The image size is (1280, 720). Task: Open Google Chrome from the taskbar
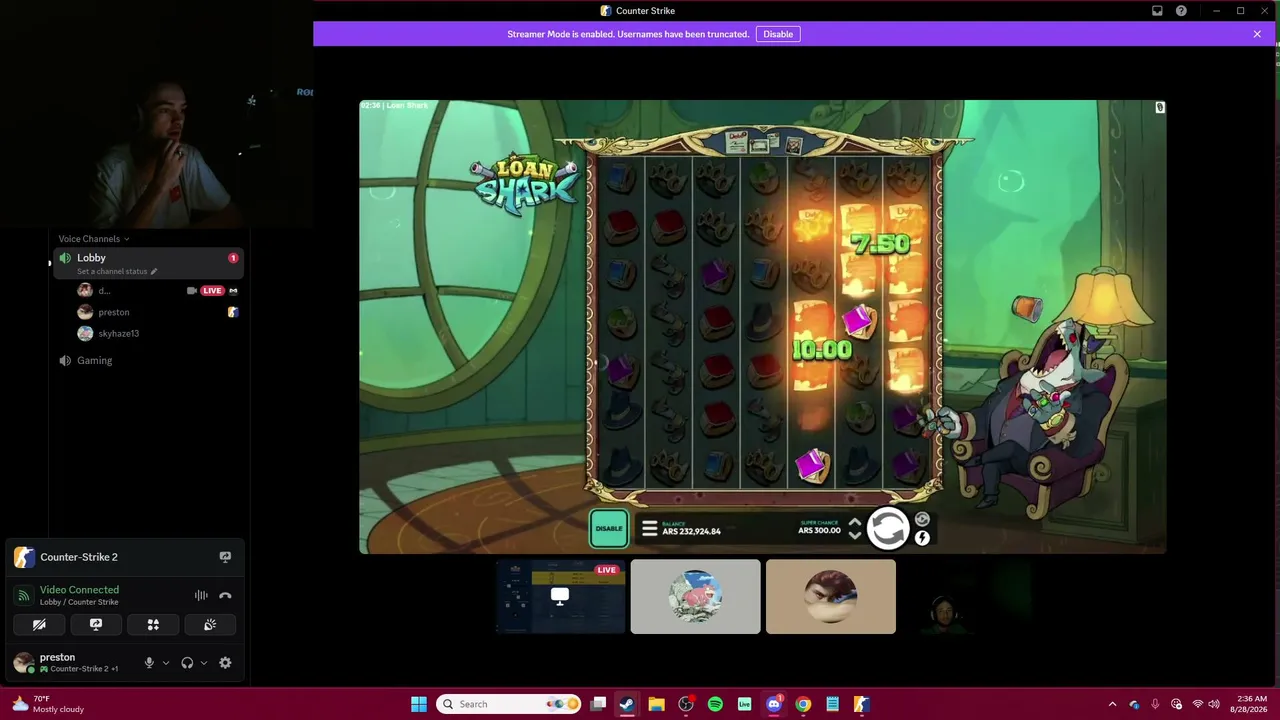803,704
